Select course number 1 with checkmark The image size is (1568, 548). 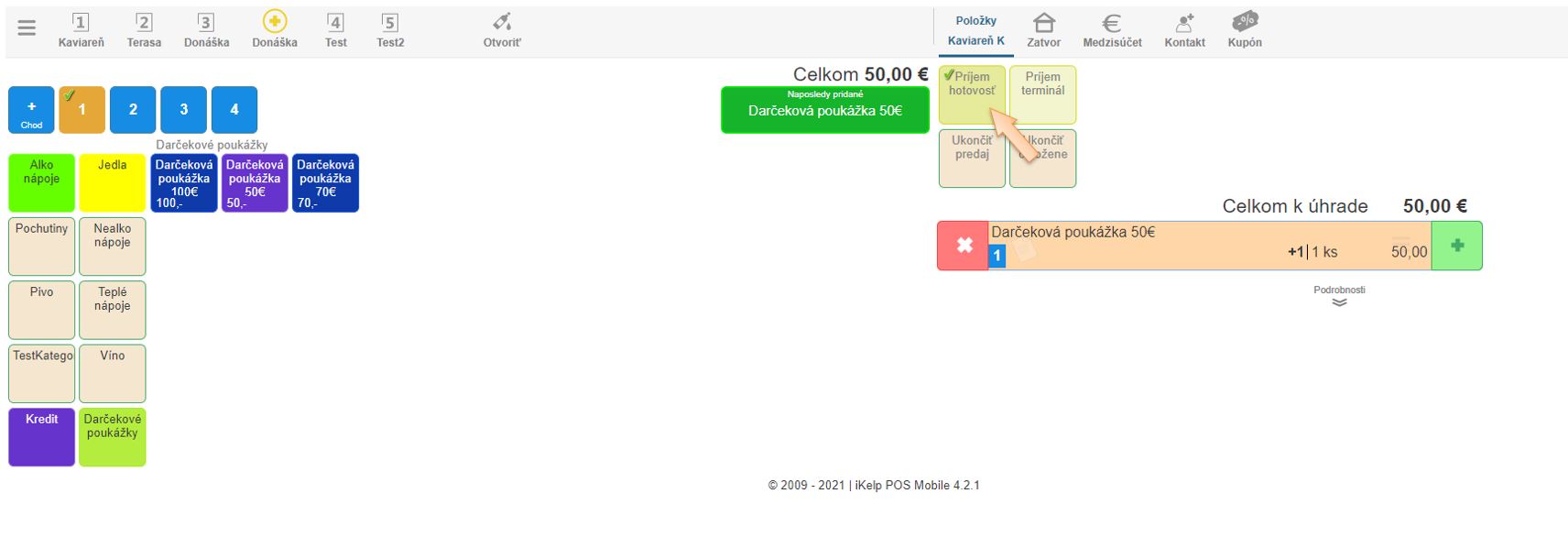[82, 110]
